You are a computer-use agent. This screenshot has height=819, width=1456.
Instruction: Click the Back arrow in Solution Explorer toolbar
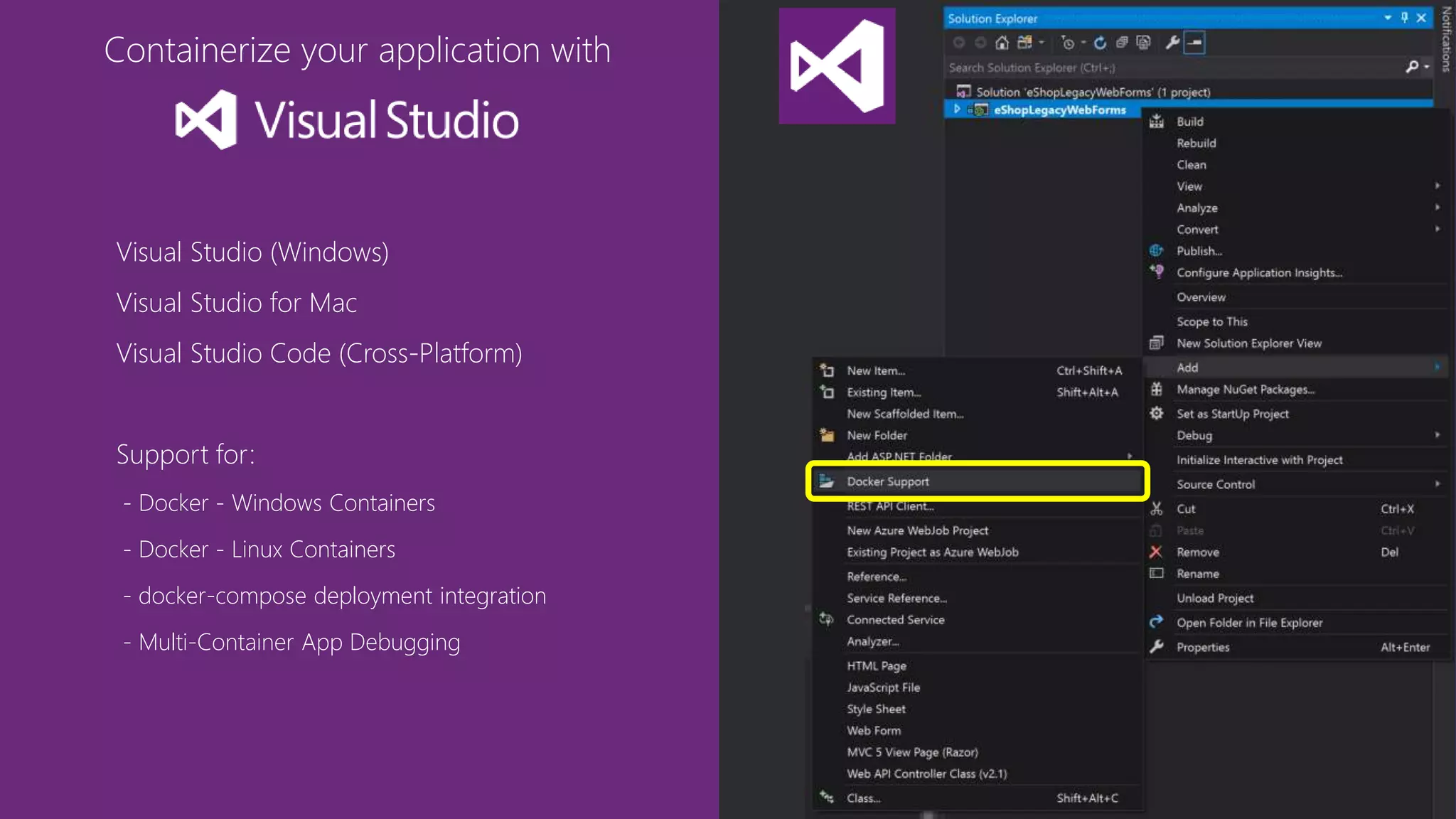(x=958, y=43)
